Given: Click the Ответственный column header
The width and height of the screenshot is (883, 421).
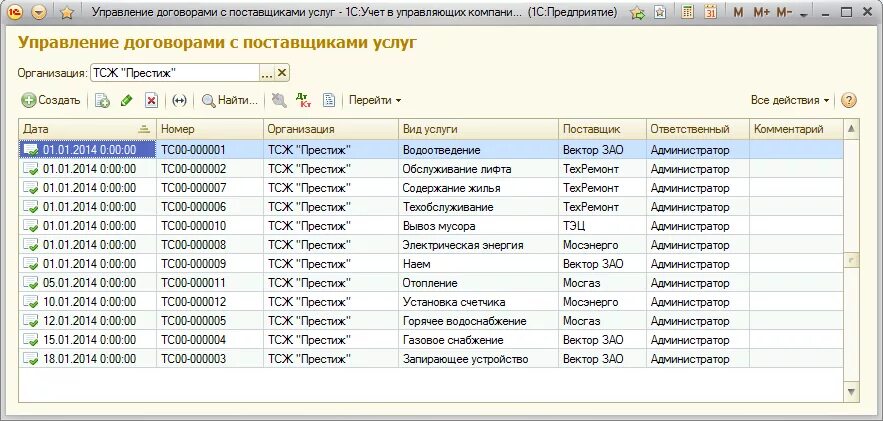Looking at the screenshot, I should [698, 129].
